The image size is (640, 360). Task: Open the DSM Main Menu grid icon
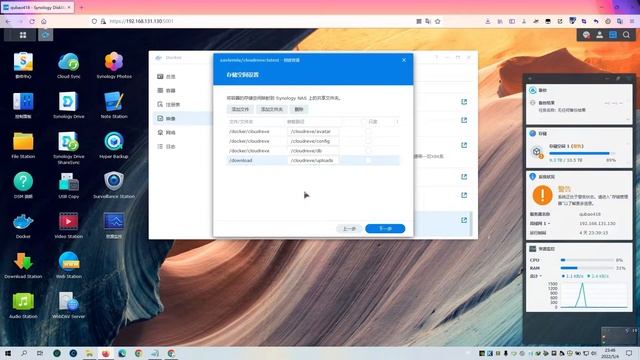pos(23,35)
